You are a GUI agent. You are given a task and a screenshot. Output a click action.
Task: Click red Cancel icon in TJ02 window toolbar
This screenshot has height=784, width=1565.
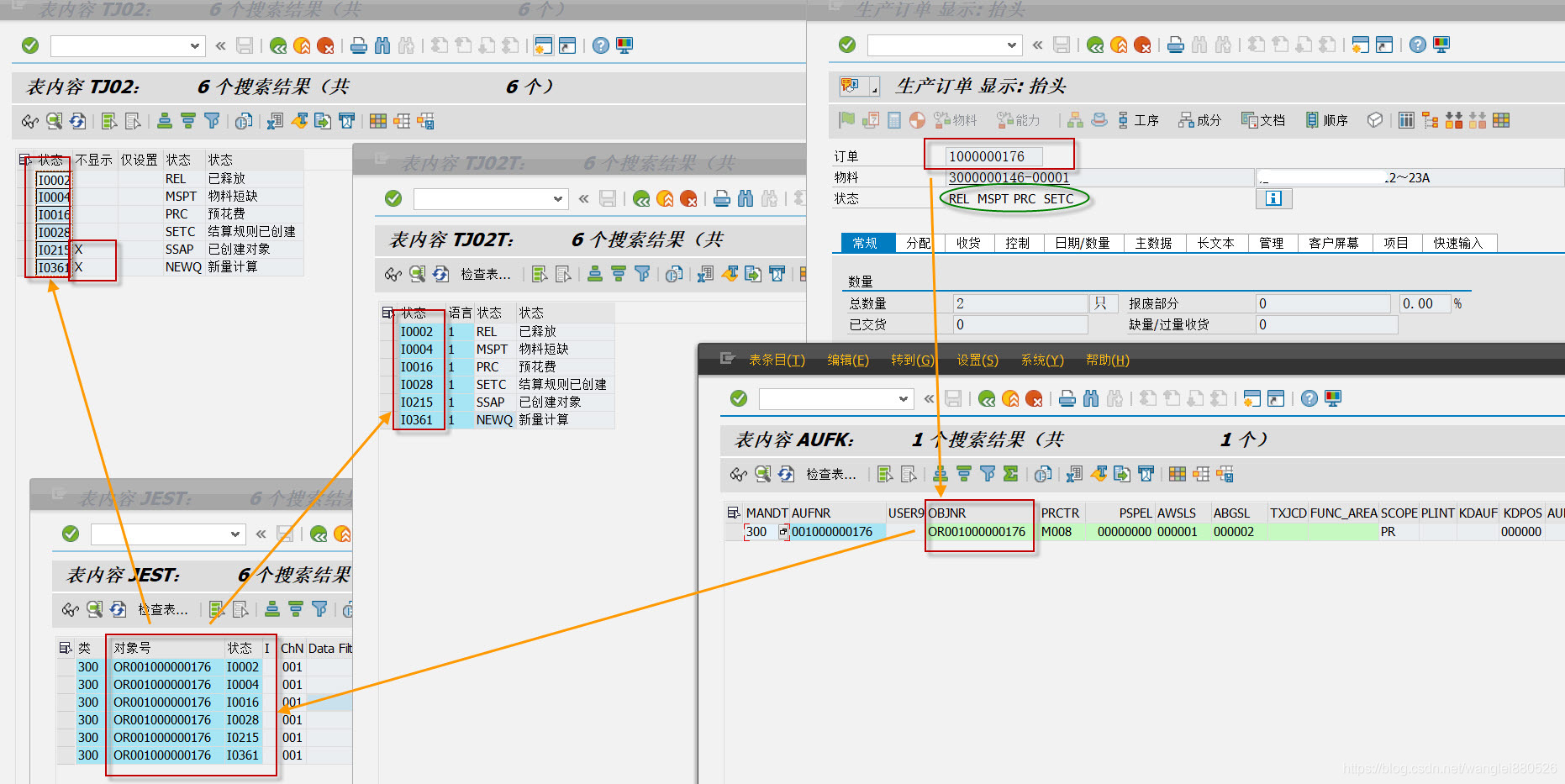click(325, 45)
